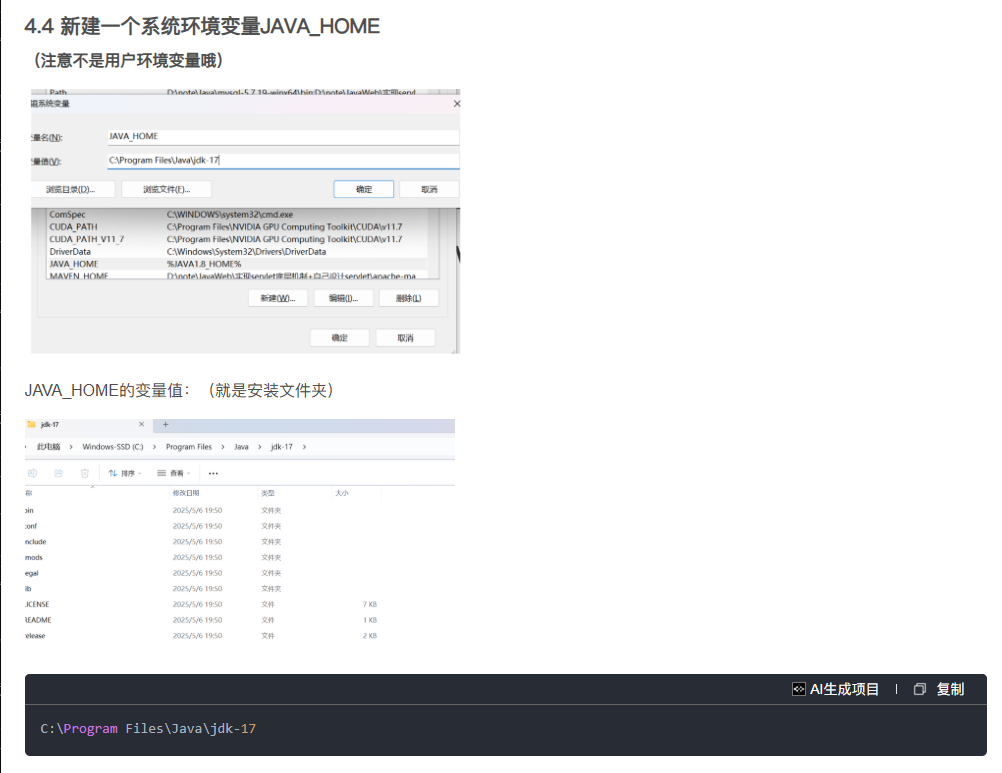The width and height of the screenshot is (1002, 773).
Task: Click the AI生成项目 sparkle icon
Action: (x=798, y=689)
